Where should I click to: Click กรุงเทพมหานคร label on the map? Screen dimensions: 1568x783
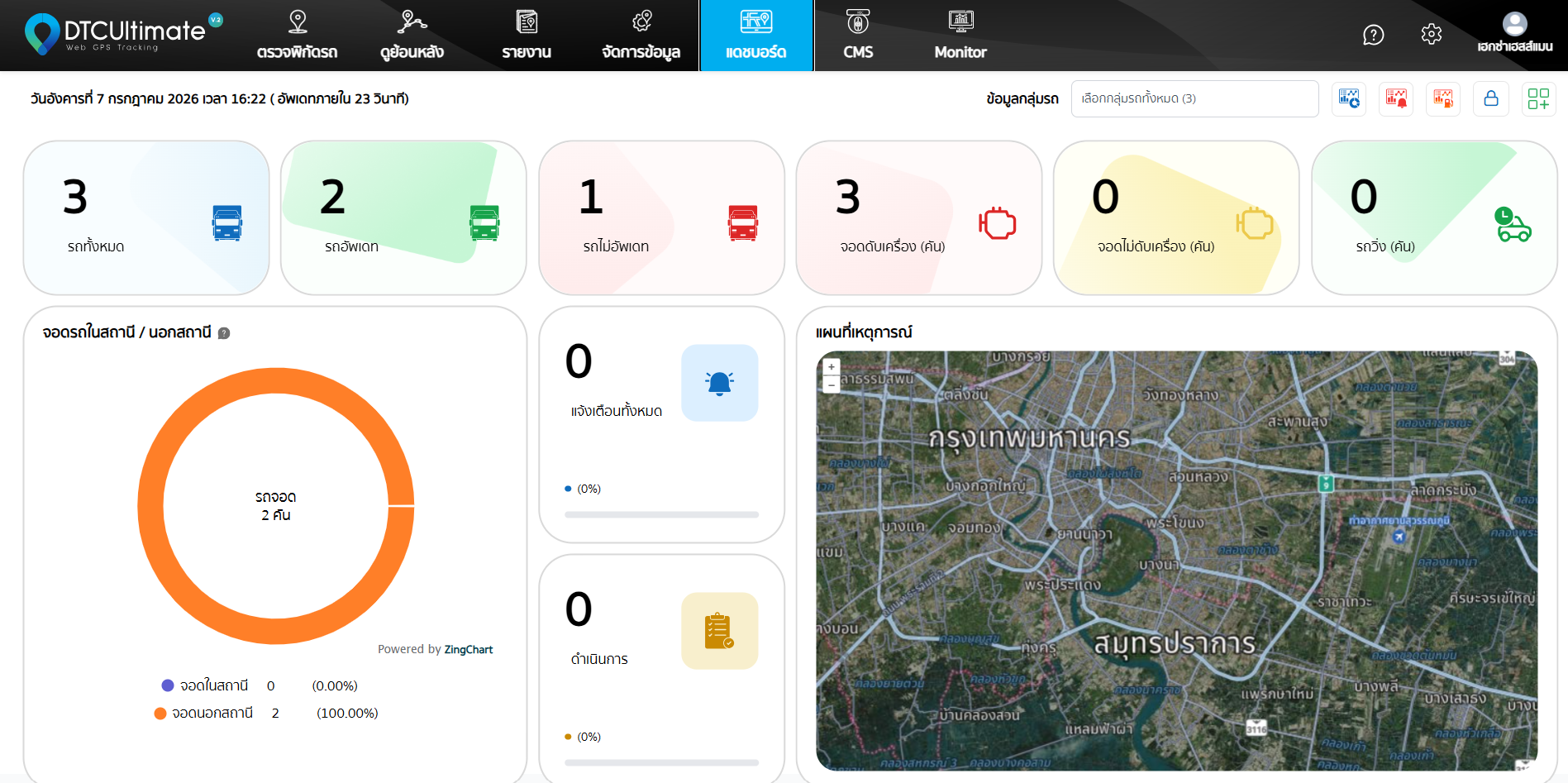pyautogui.click(x=1029, y=437)
